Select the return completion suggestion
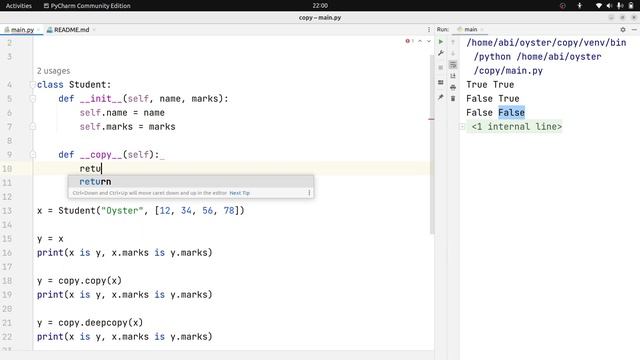640x360 pixels. tap(191, 182)
